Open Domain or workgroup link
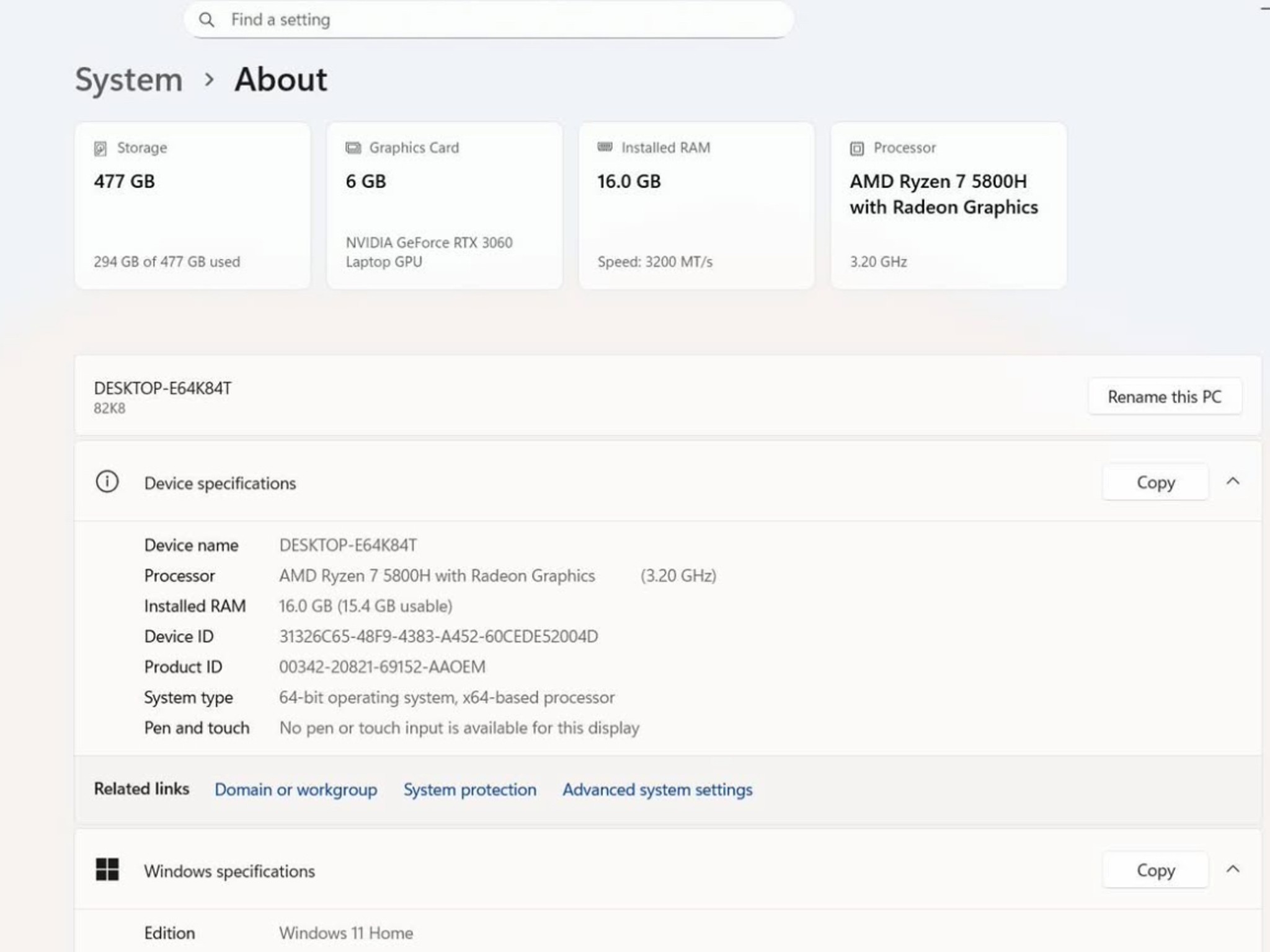The image size is (1270, 952). [296, 790]
